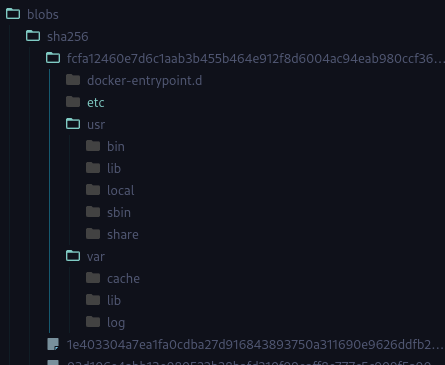Collapse the var directory label

(96, 257)
